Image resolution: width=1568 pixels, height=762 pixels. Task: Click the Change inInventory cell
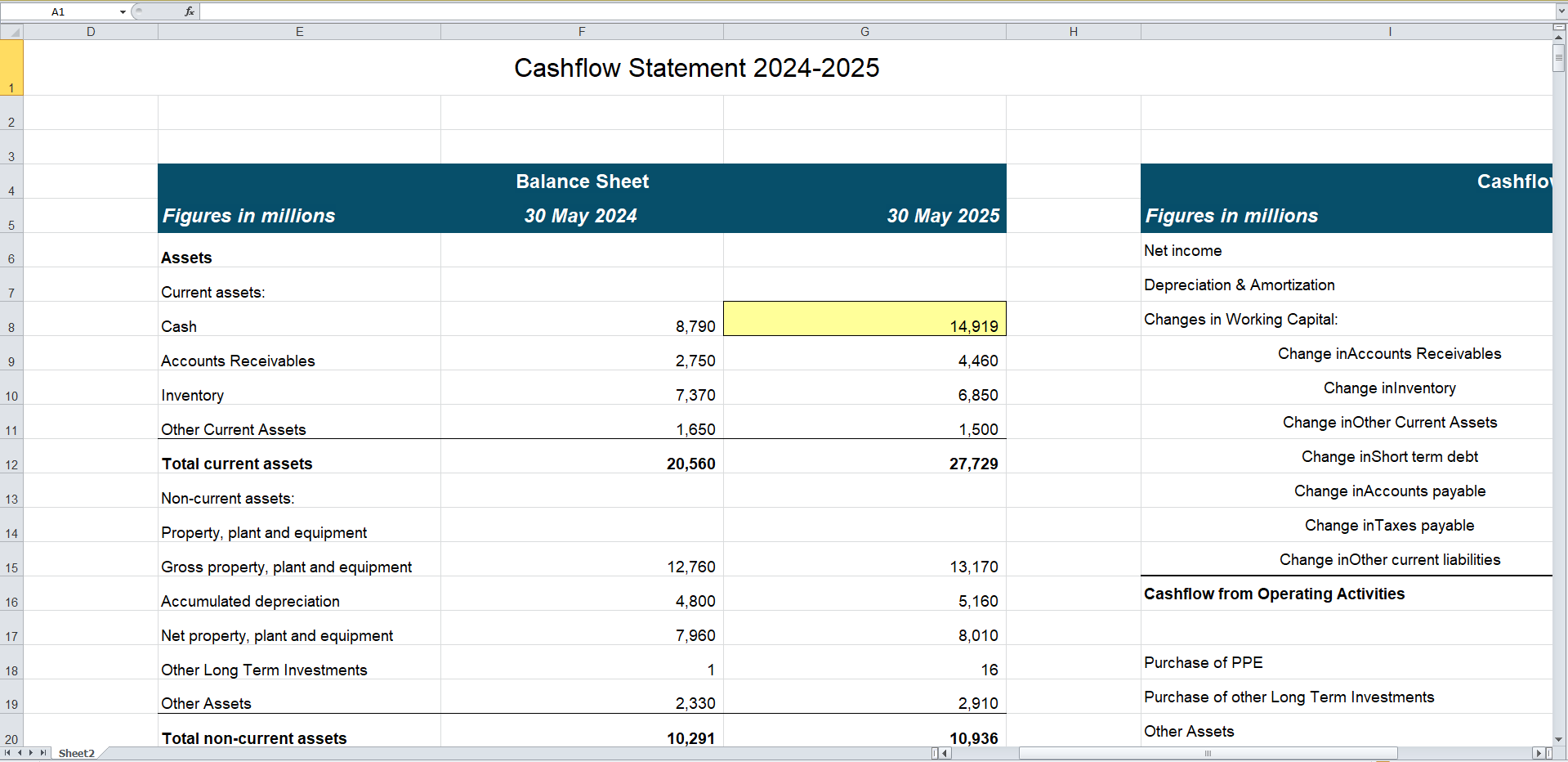pyautogui.click(x=1347, y=388)
